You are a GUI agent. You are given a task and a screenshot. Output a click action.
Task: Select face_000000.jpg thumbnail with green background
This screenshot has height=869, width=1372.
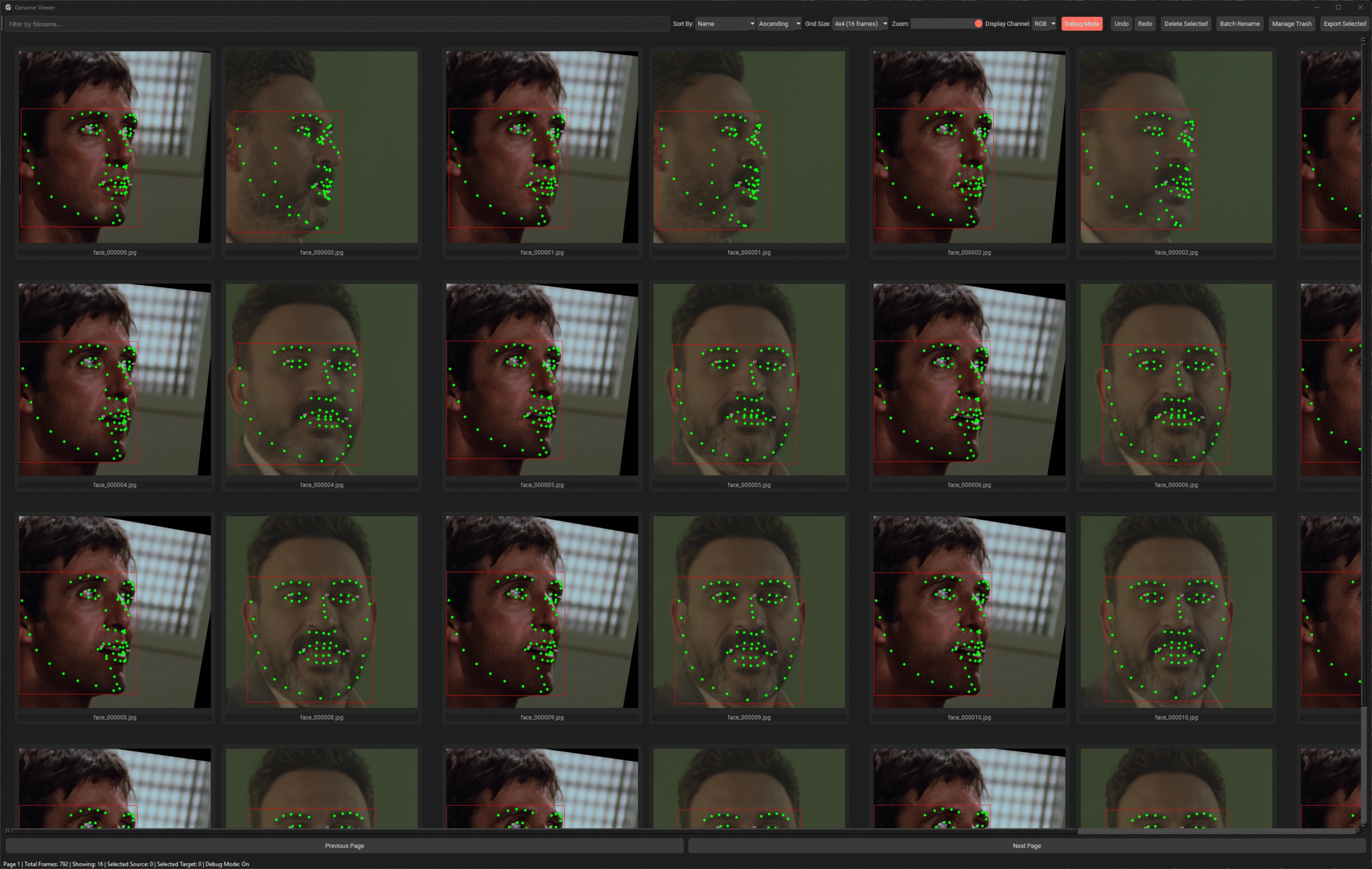[322, 147]
